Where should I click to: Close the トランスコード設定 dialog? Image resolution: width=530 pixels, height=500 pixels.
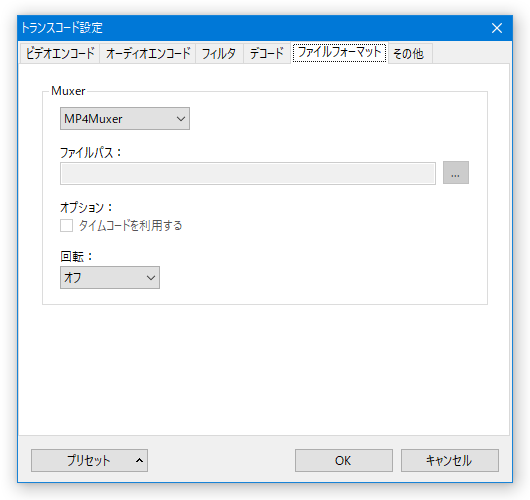(x=497, y=28)
